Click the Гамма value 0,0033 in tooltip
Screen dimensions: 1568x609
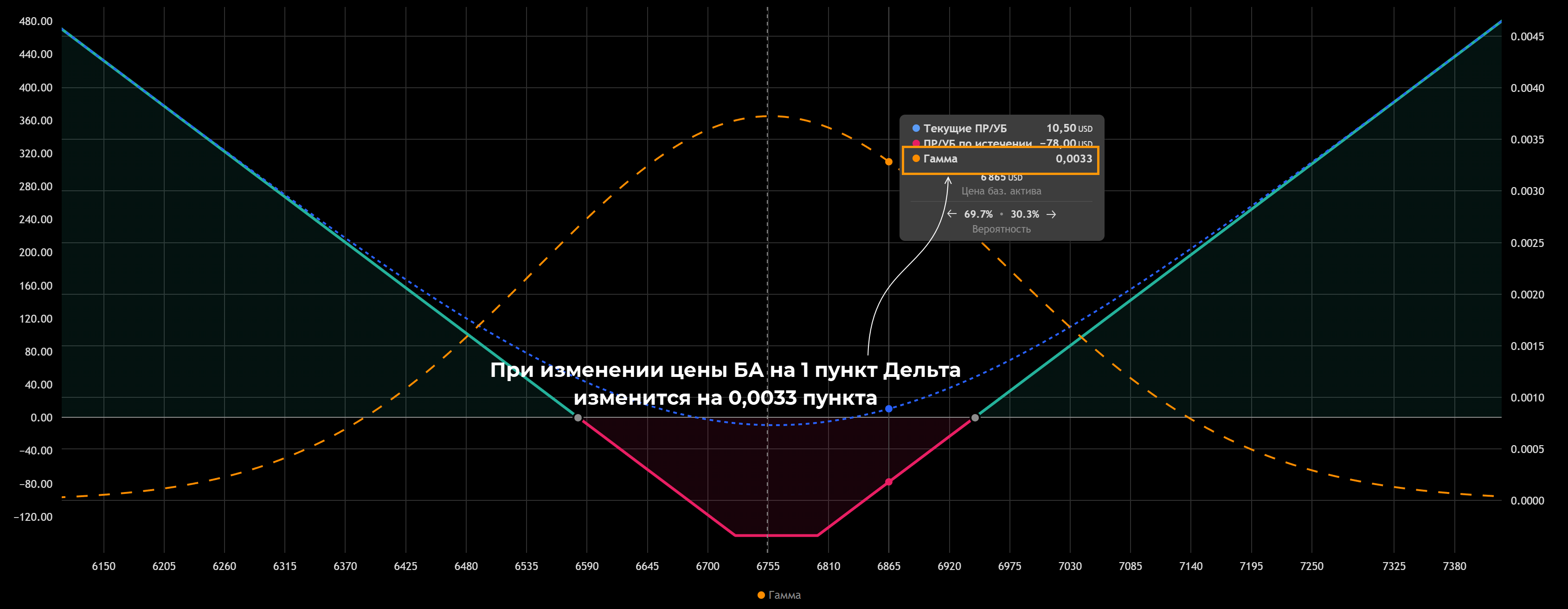pyautogui.click(x=1074, y=159)
